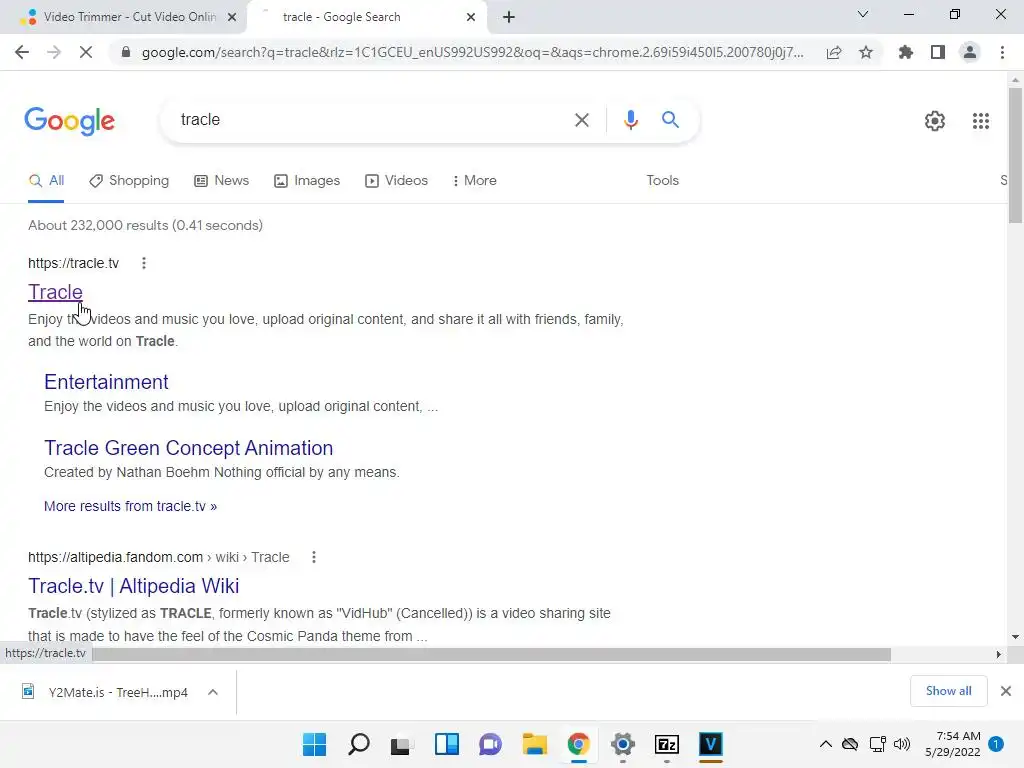Open Tracle.tv | Altipedia Wiki result
Image resolution: width=1024 pixels, height=768 pixels.
(x=133, y=586)
